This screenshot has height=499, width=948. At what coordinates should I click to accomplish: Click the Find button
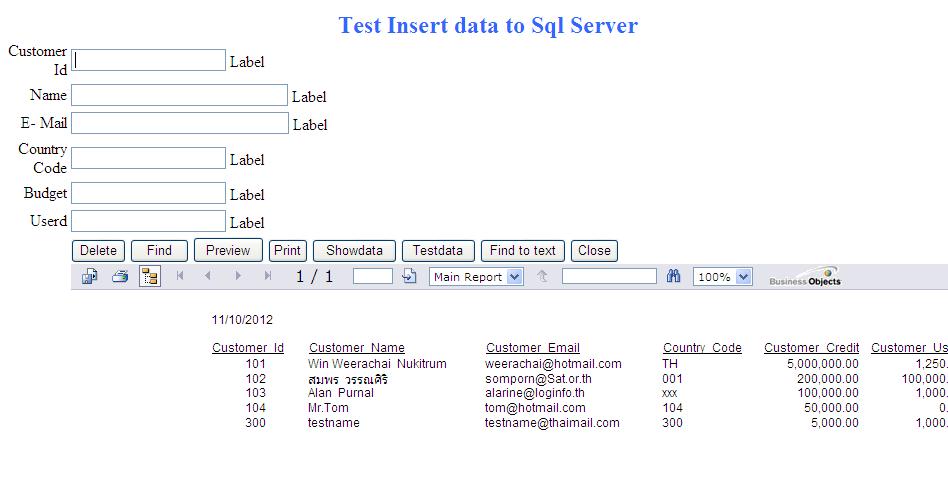point(160,250)
